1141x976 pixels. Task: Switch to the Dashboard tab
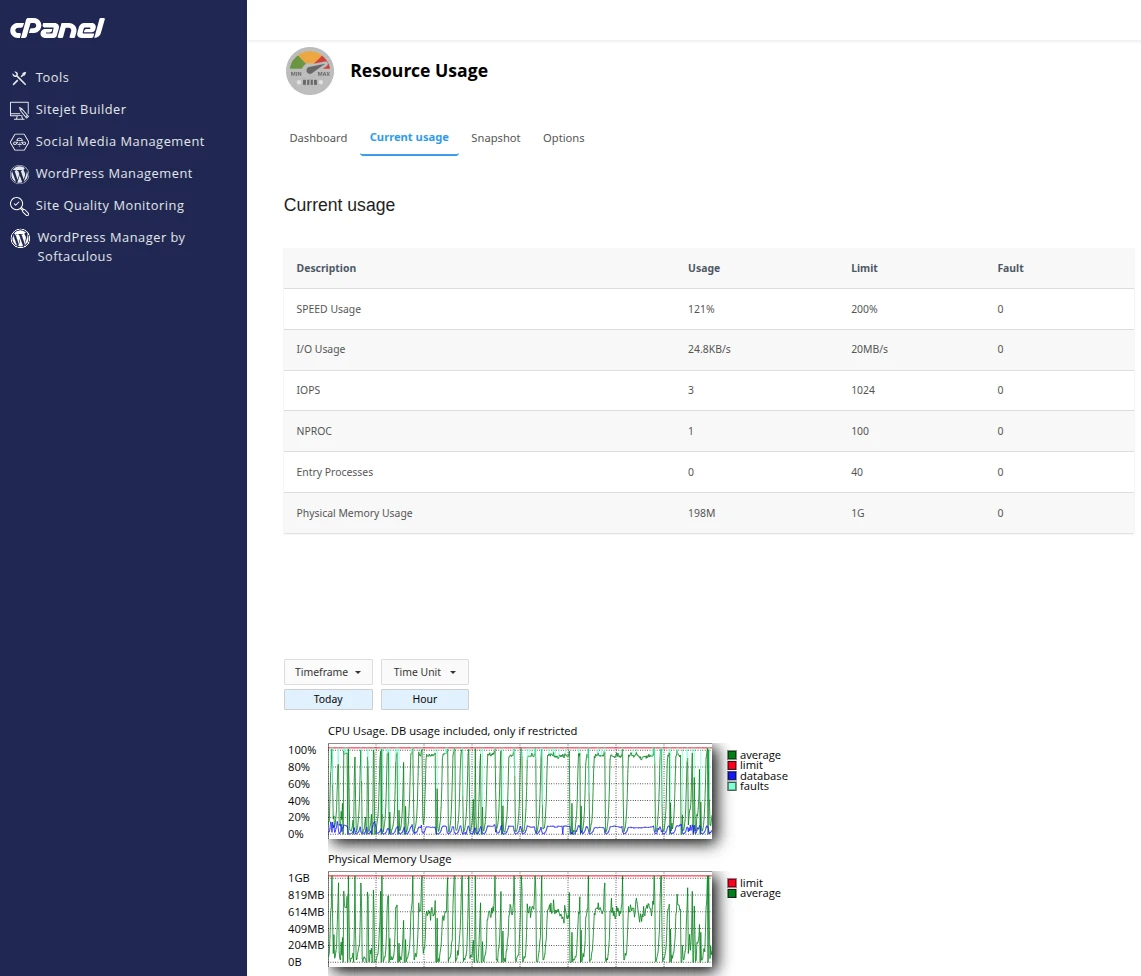pyautogui.click(x=318, y=138)
